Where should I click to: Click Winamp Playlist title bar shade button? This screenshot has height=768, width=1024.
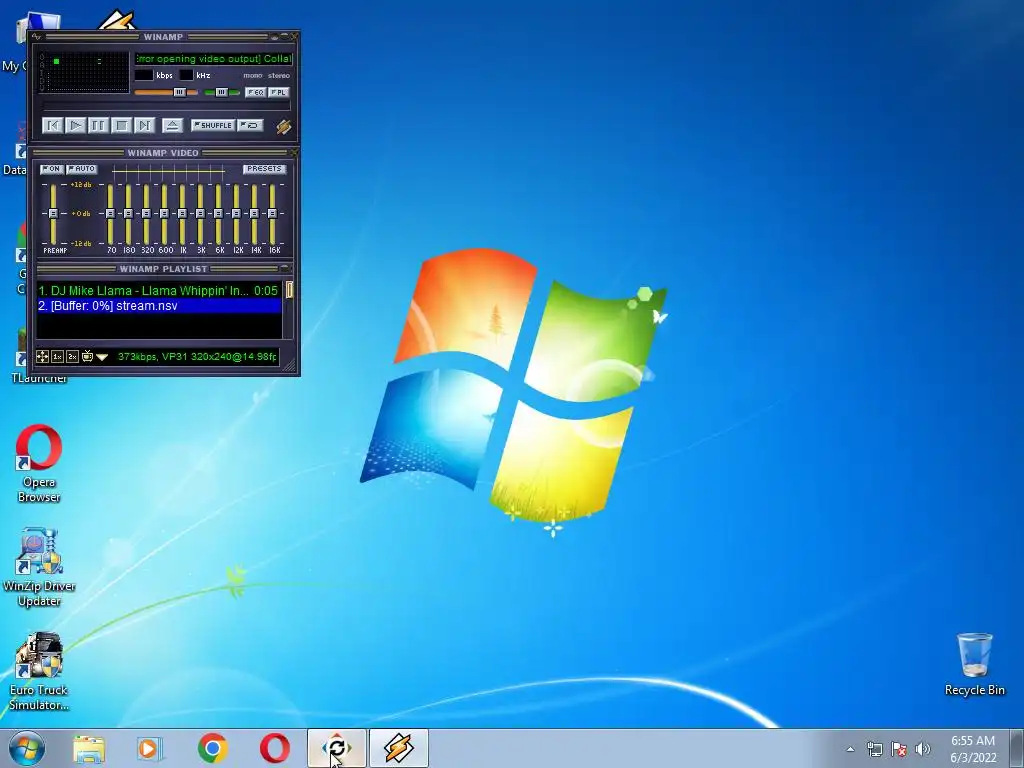[x=285, y=268]
